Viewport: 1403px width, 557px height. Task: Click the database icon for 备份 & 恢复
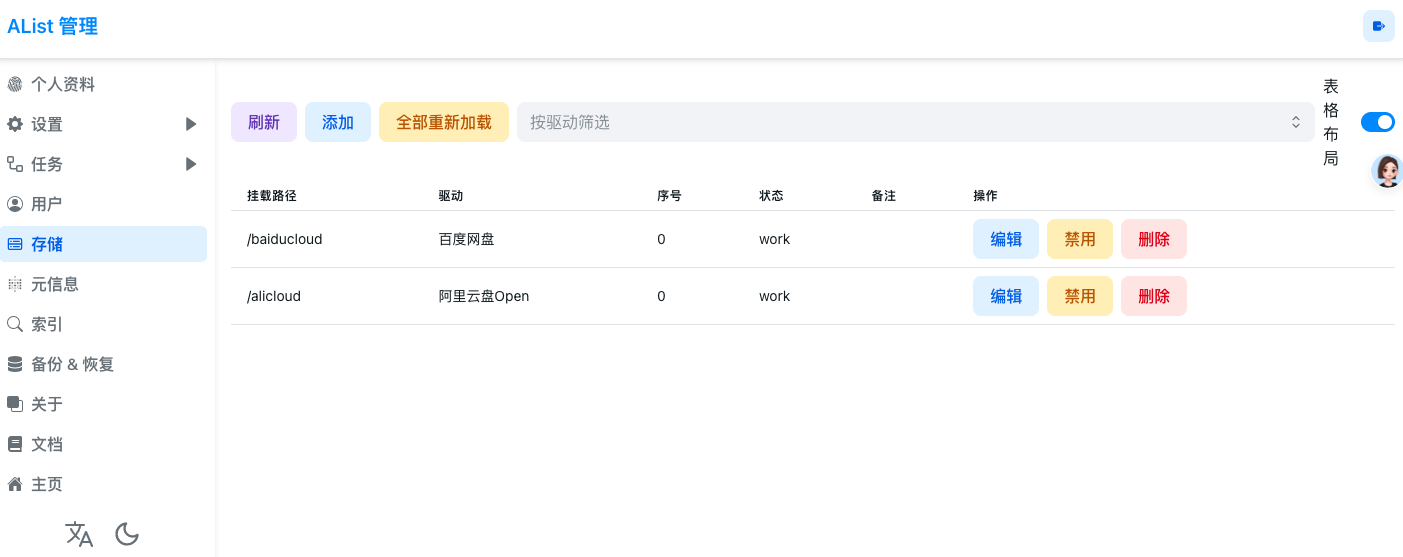pos(15,364)
